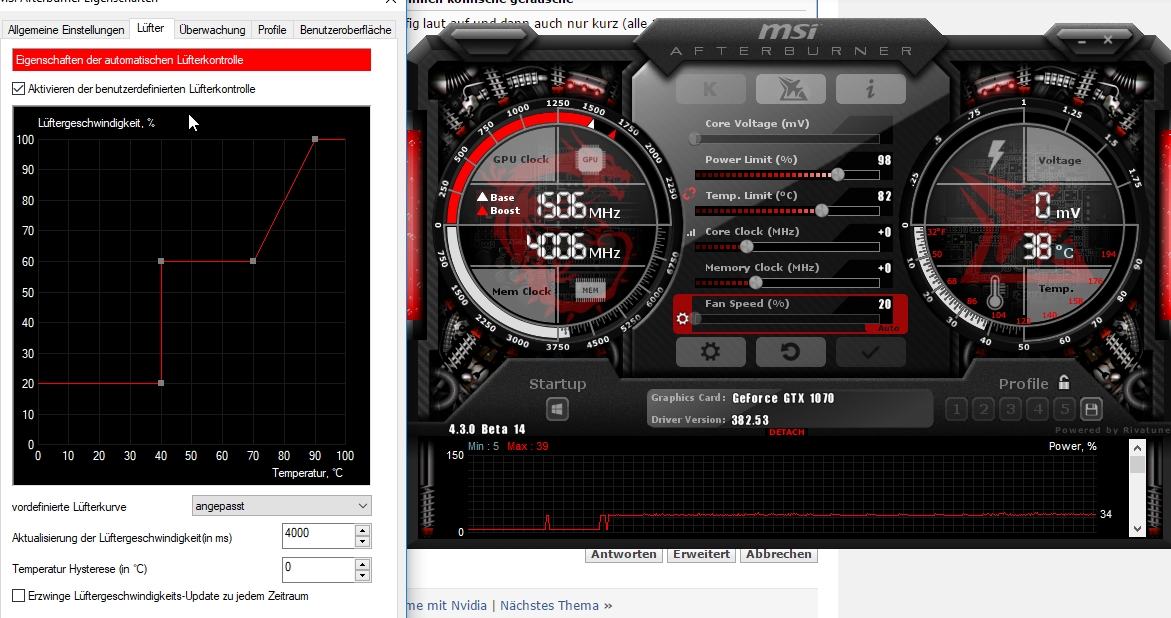Decrease the Aktualisierung der Lüftergeschwindigkeit value with down arrow

pyautogui.click(x=362, y=542)
